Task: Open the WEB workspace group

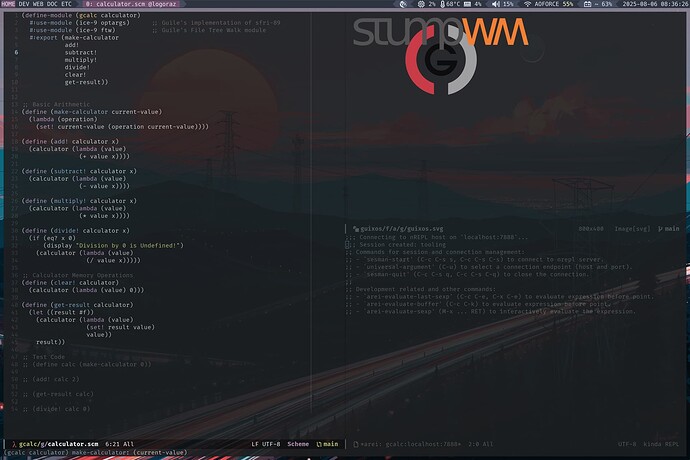Action: coord(39,4)
